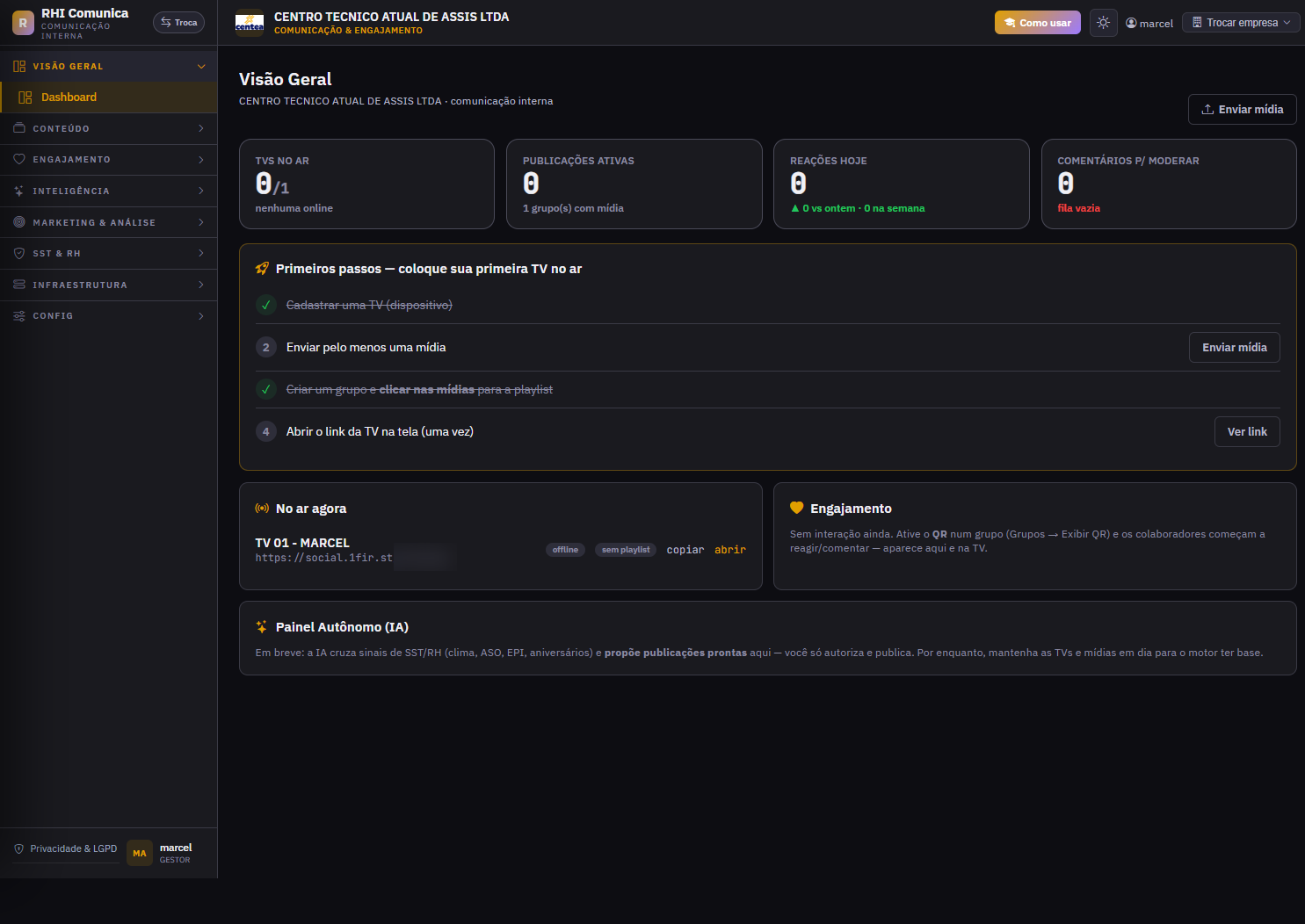Open Conteúdo sidebar menu
Screen dimensions: 1305x924
pyautogui.click(x=109, y=129)
